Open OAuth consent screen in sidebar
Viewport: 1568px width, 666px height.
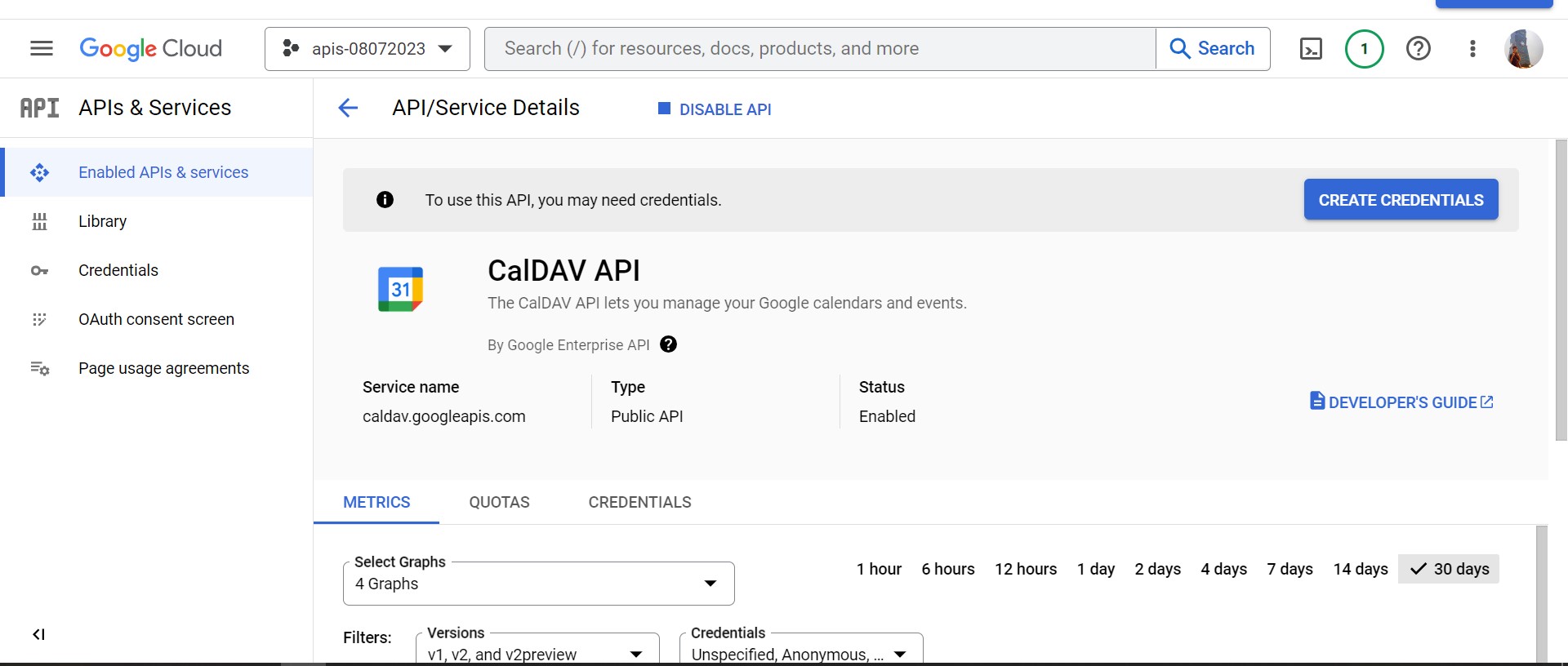pyautogui.click(x=156, y=319)
